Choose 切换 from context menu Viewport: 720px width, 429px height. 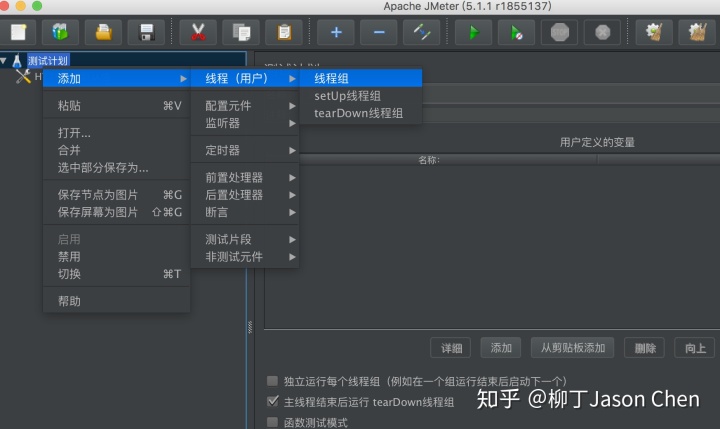coord(117,274)
